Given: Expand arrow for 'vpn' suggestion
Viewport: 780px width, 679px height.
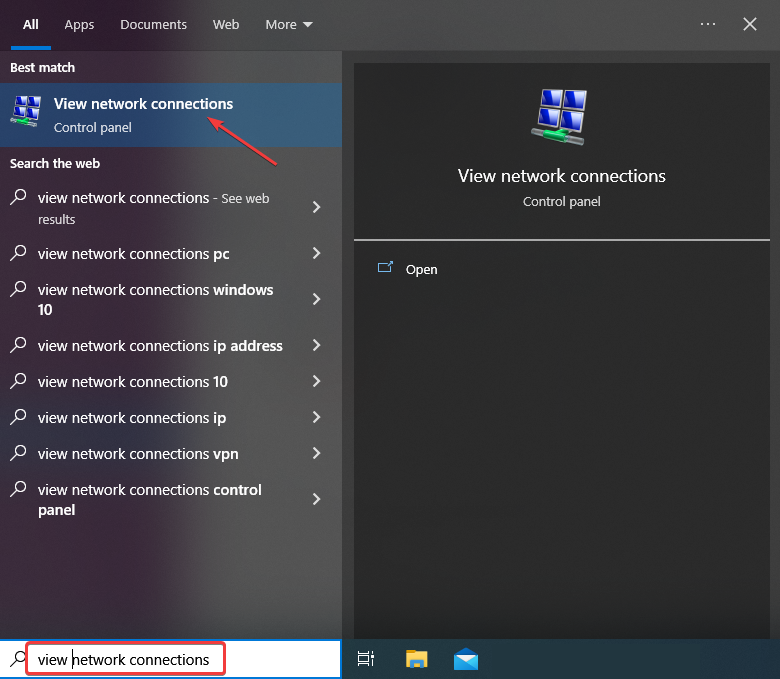Looking at the screenshot, I should (316, 453).
